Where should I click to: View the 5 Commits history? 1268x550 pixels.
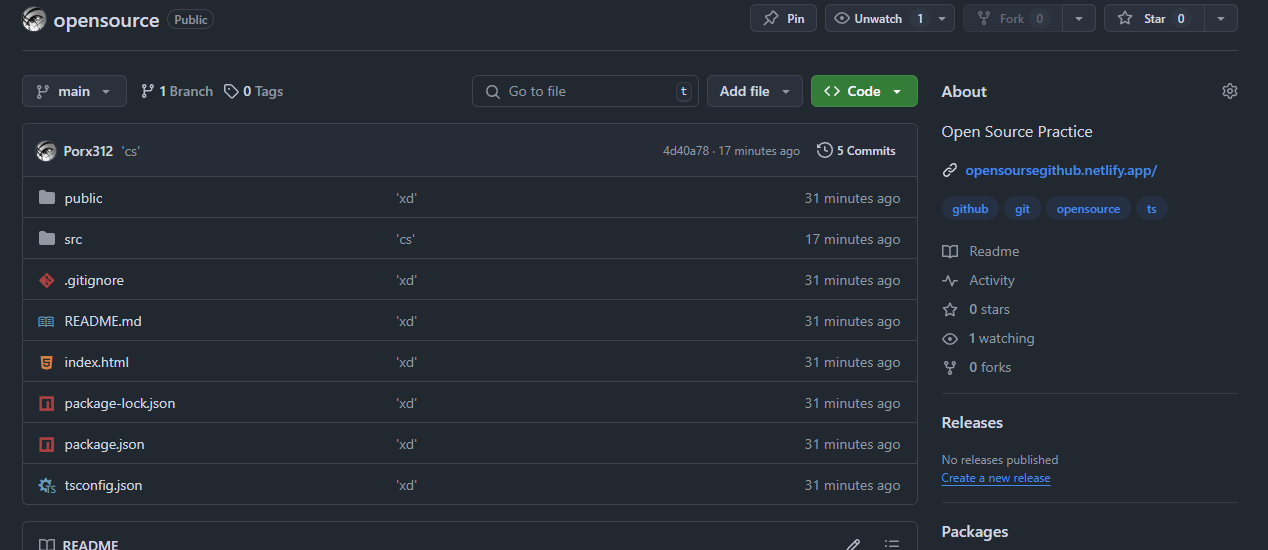pos(857,150)
